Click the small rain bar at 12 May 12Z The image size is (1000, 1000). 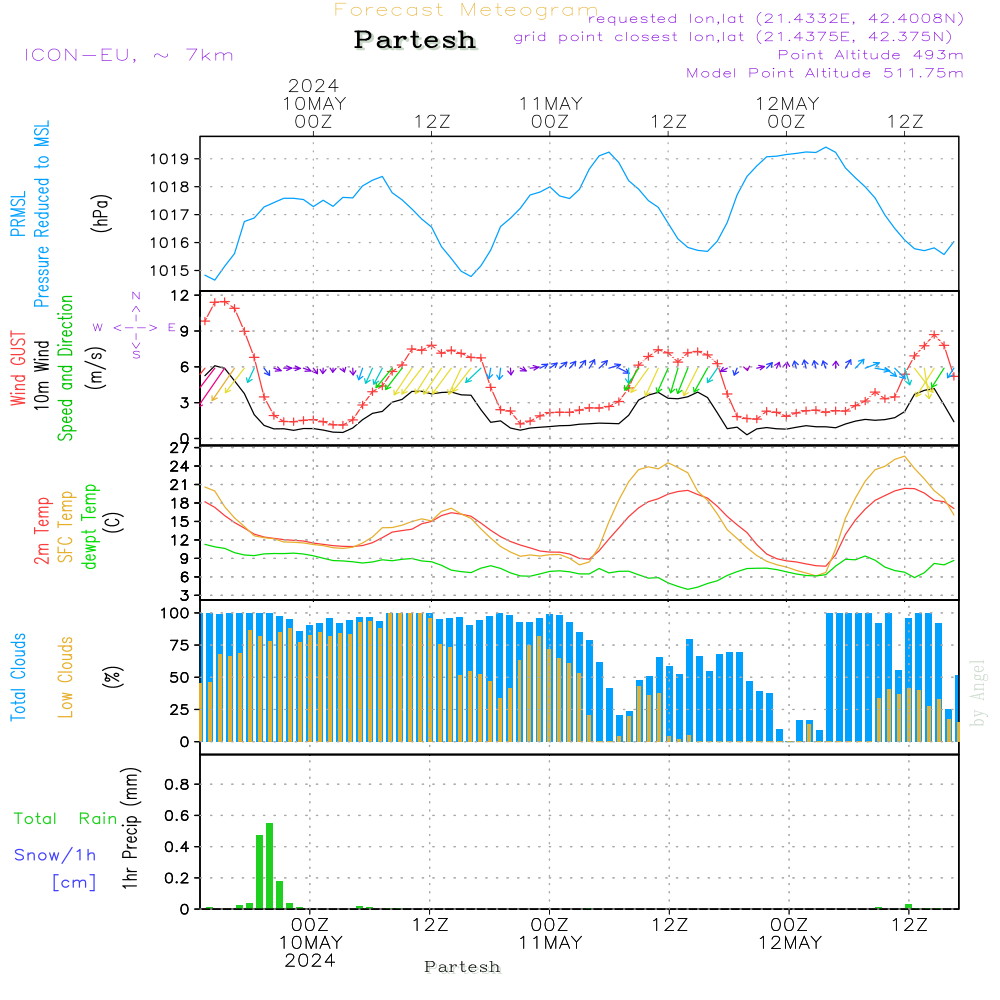(908, 906)
